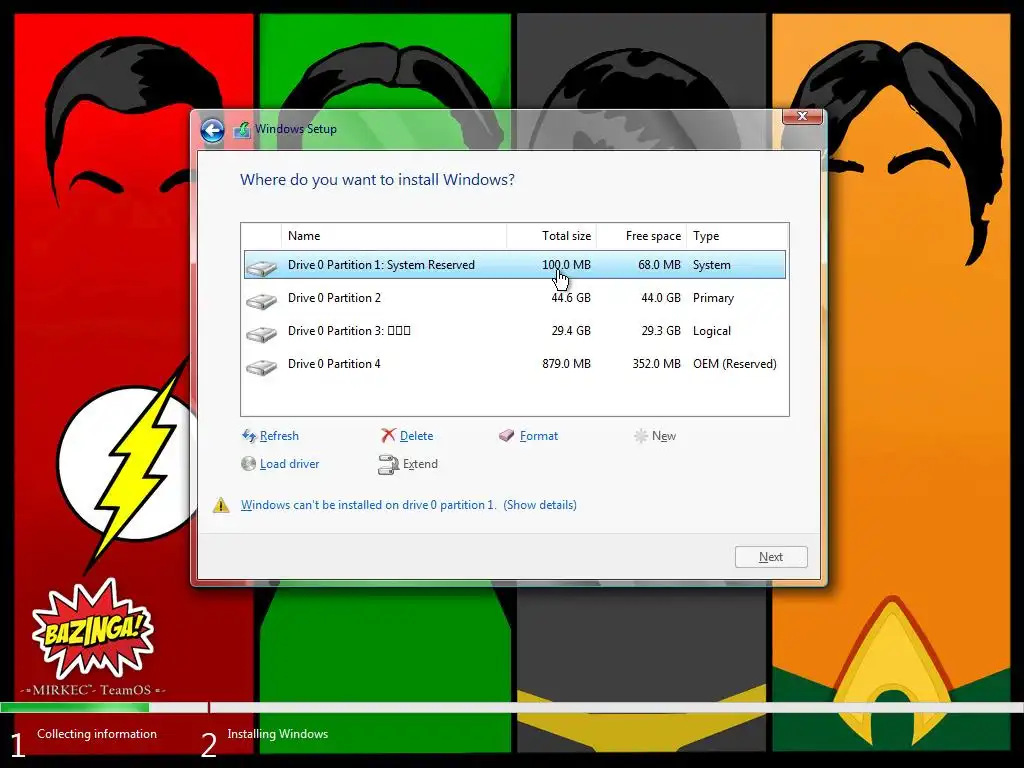Click the red X Delete icon
This screenshot has width=1024, height=768.
click(x=389, y=435)
